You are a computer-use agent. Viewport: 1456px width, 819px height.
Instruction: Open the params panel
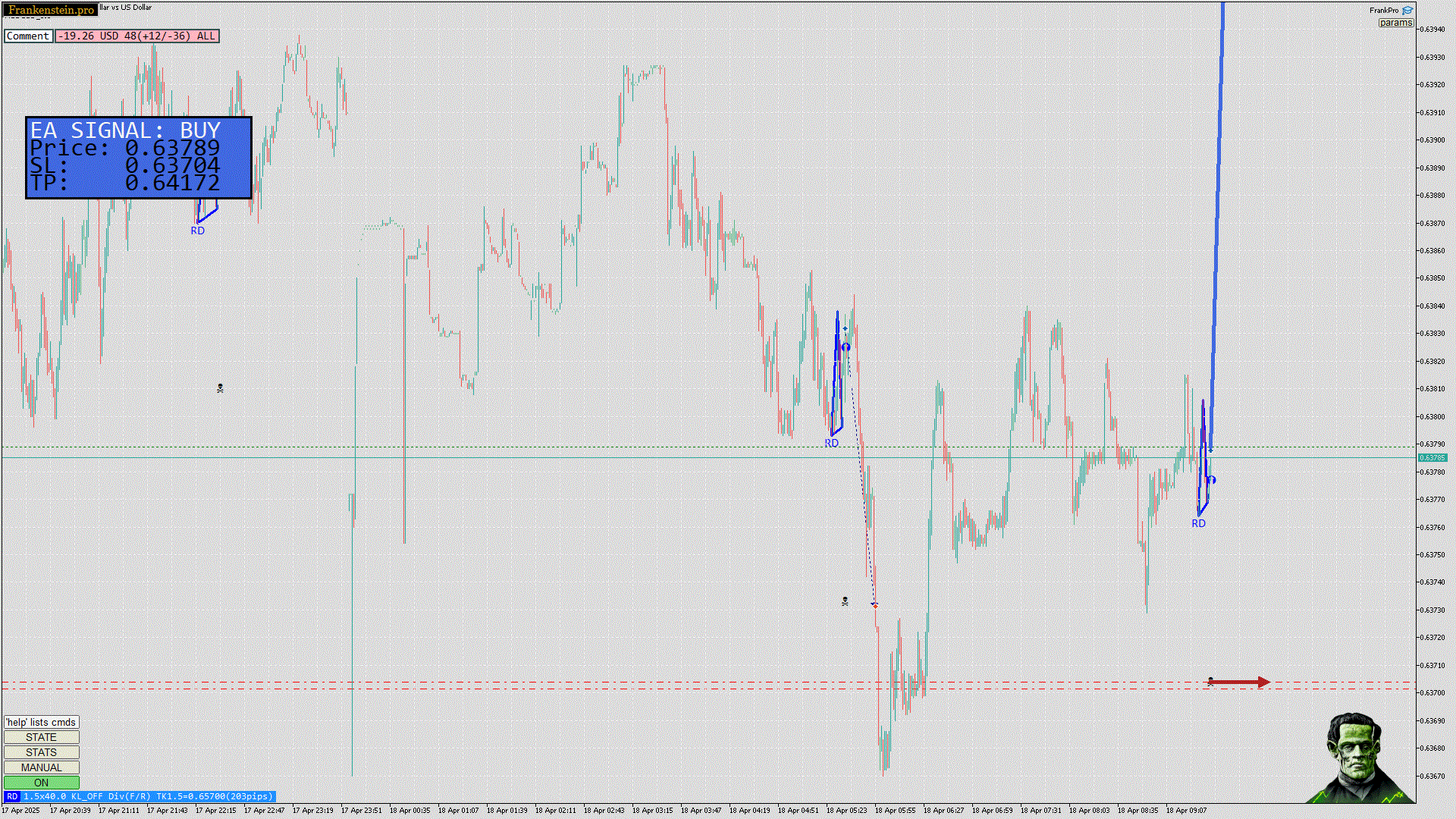(1395, 23)
